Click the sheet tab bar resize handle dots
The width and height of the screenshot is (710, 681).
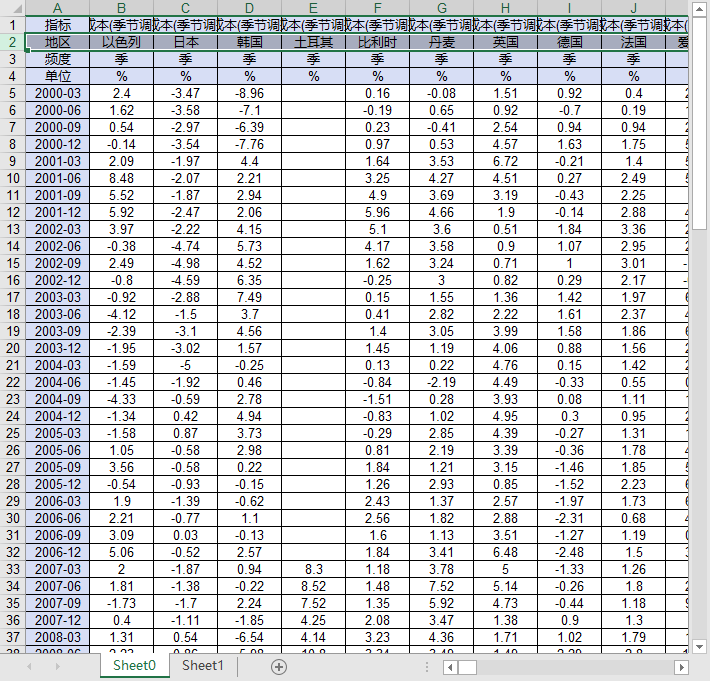(427, 667)
